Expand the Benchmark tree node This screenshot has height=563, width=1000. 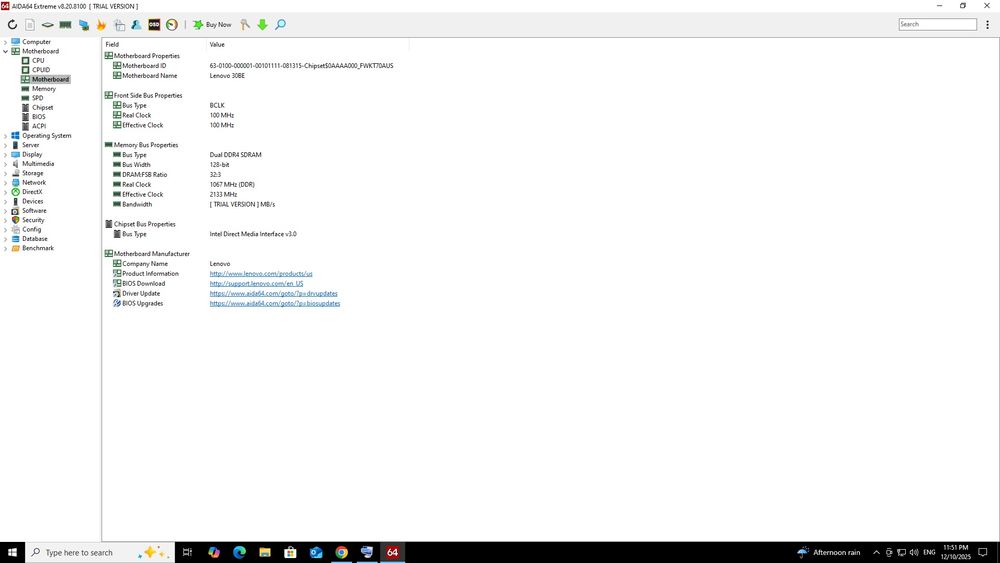pos(6,248)
